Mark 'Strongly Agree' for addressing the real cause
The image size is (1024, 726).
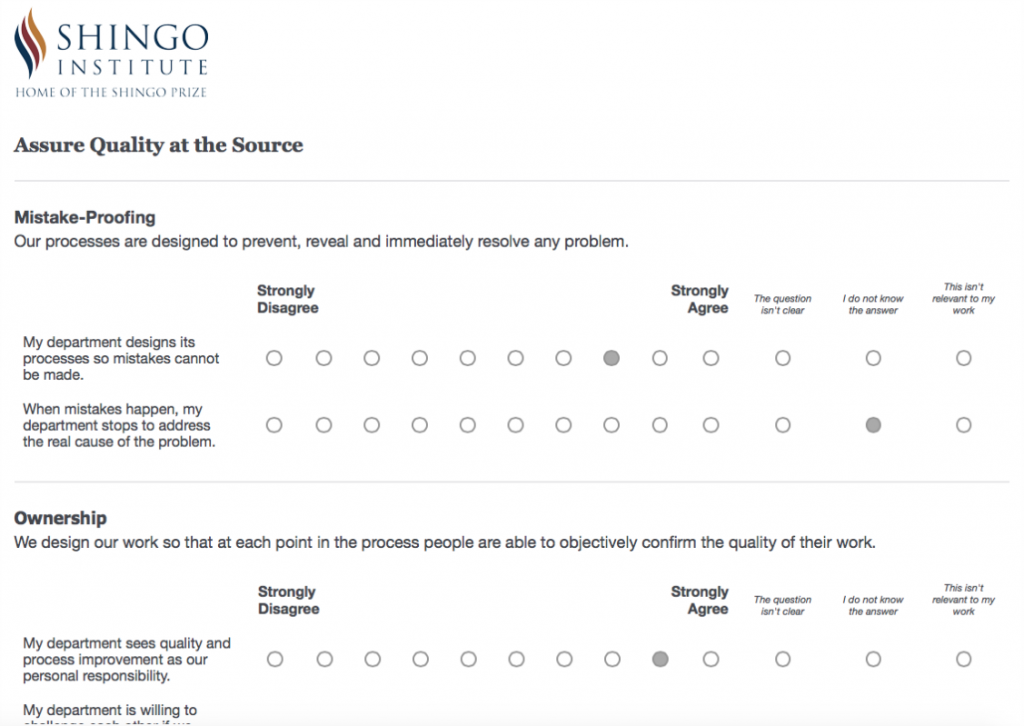click(x=710, y=424)
